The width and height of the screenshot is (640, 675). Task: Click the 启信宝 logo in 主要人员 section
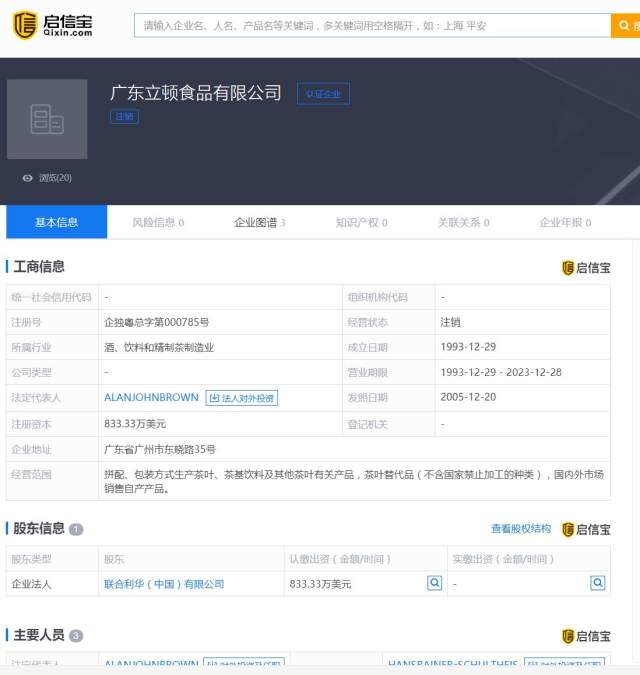[586, 636]
